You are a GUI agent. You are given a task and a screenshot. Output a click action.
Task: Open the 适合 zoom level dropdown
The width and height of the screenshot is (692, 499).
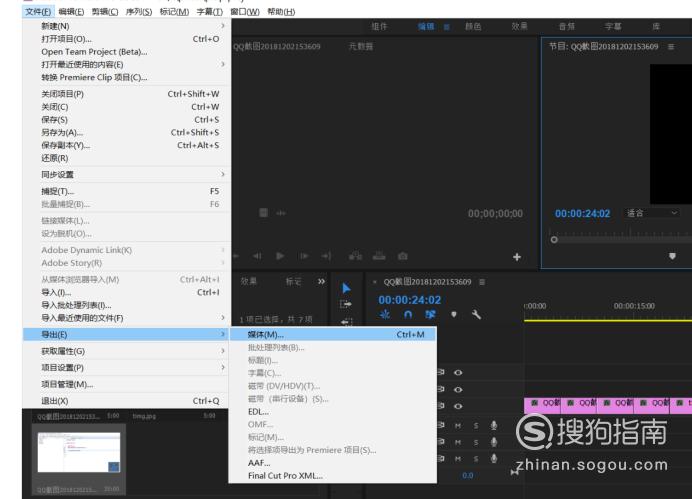click(x=652, y=213)
